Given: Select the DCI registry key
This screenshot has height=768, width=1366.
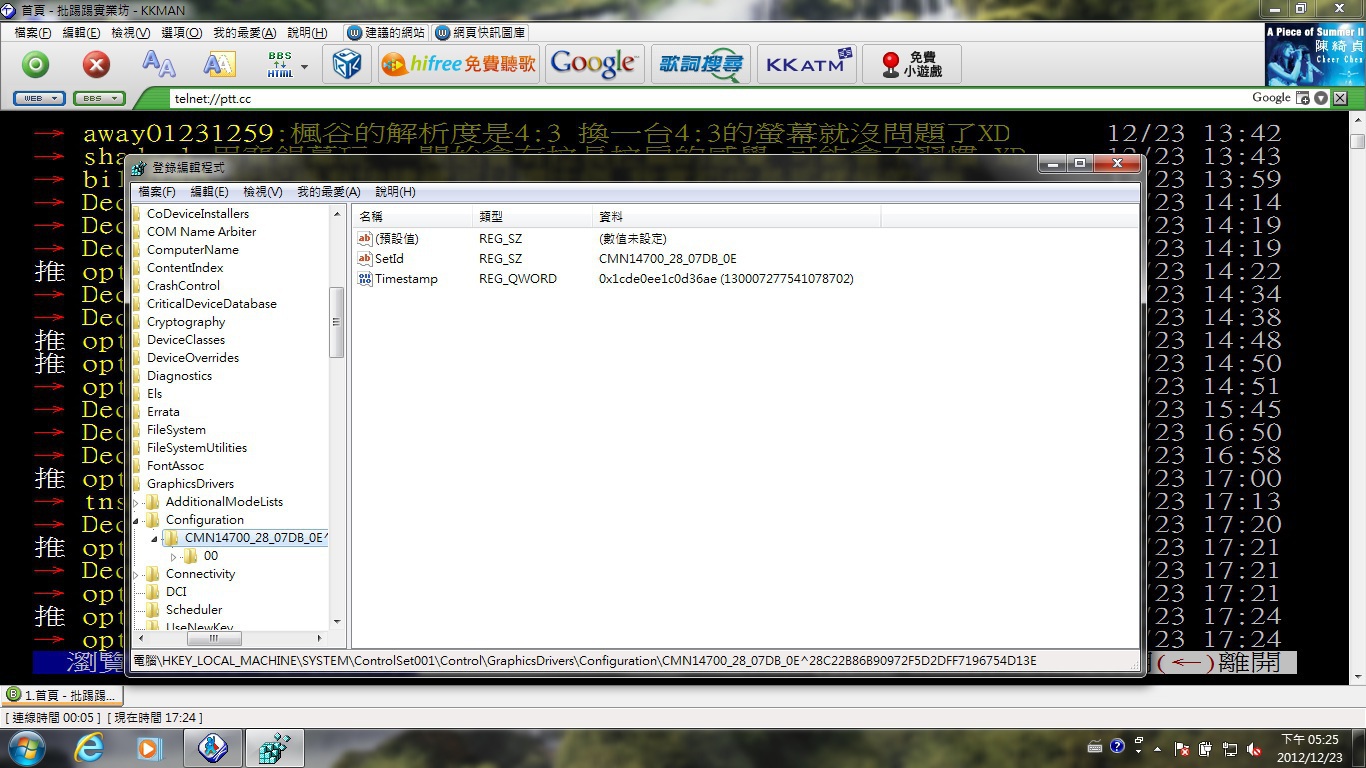Looking at the screenshot, I should (176, 592).
